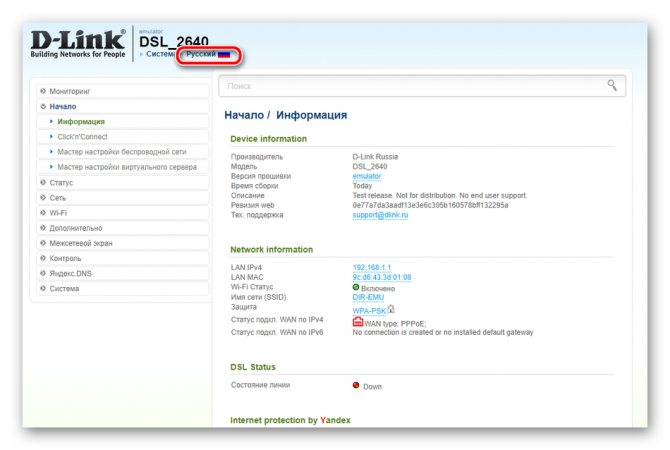
Task: Expand the Система sidebar section
Action: pyautogui.click(x=123, y=289)
